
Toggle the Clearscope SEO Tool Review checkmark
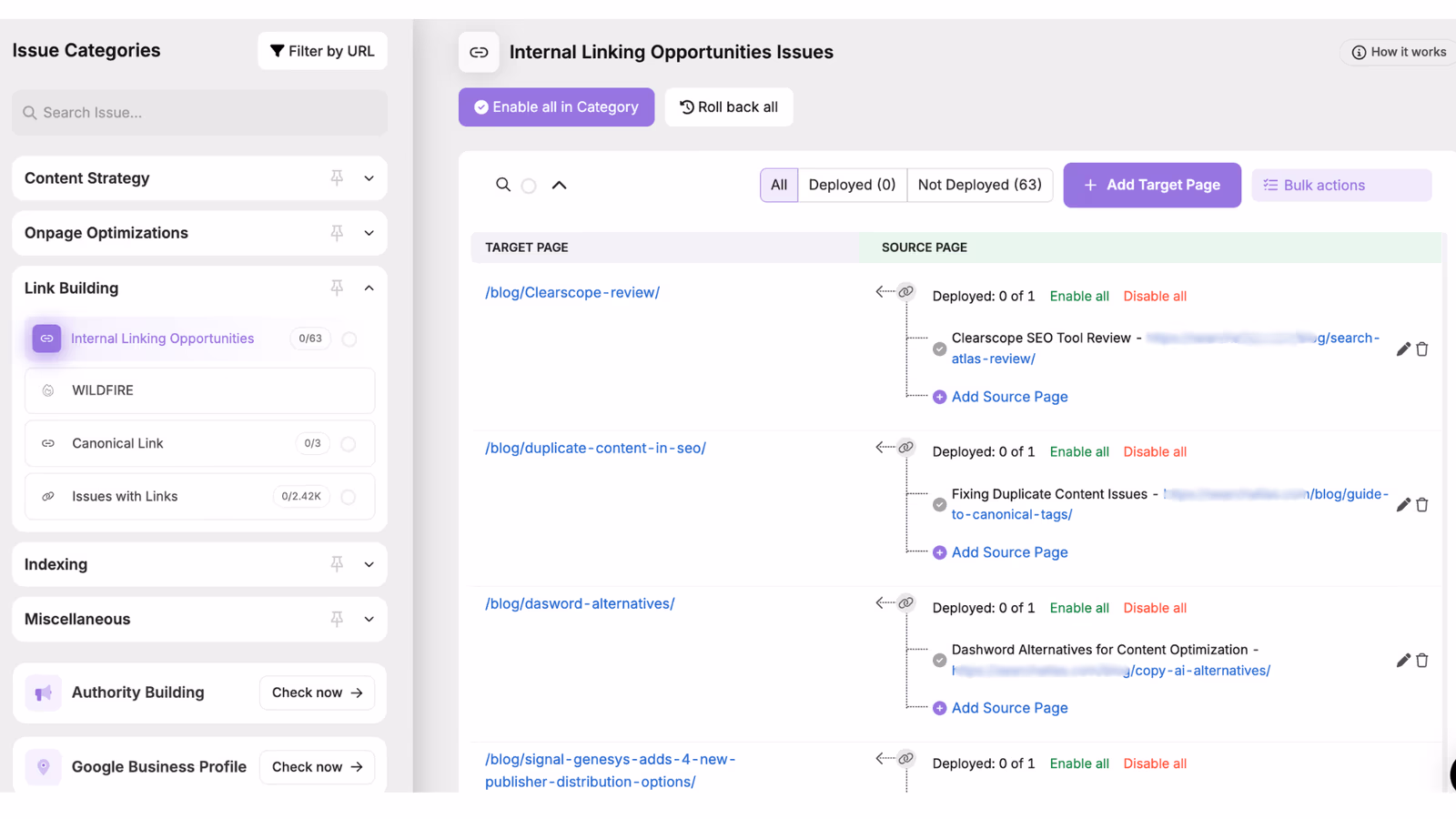click(939, 349)
